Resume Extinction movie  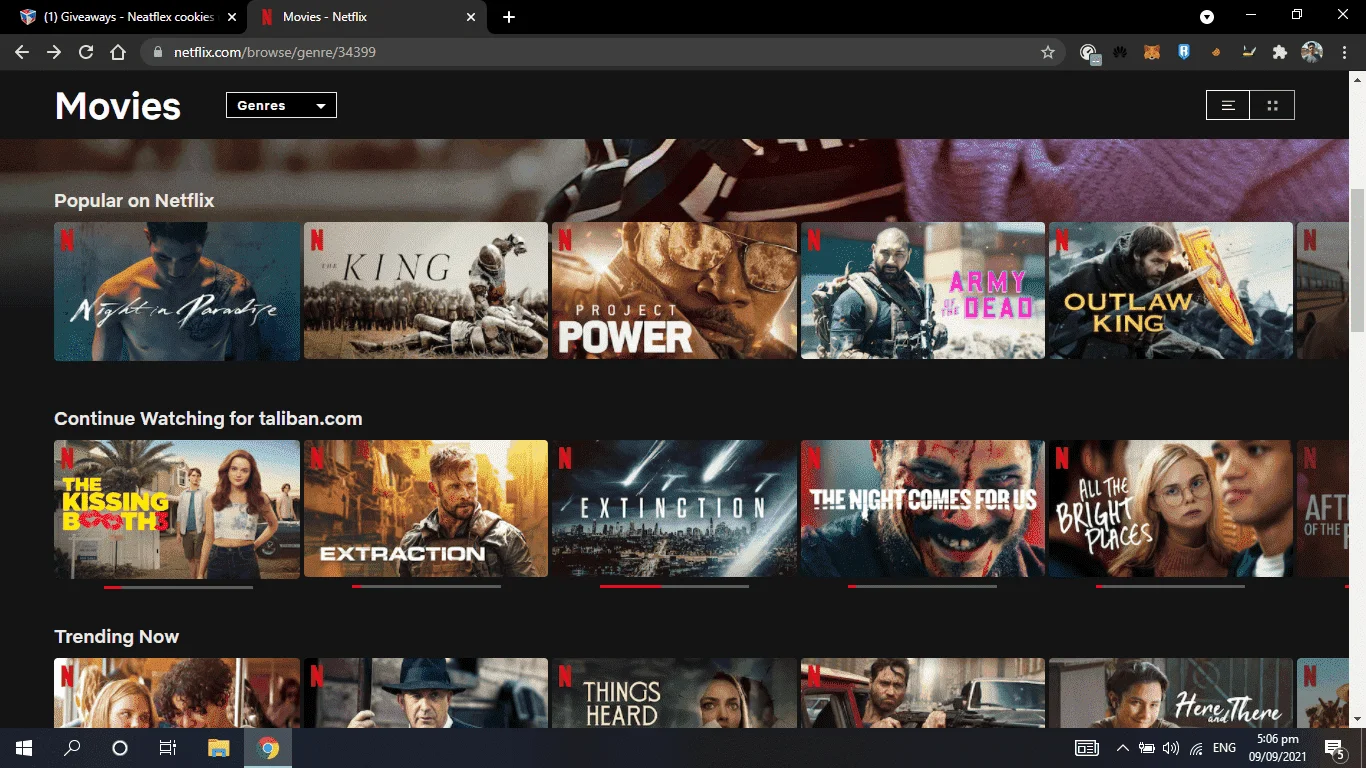674,509
